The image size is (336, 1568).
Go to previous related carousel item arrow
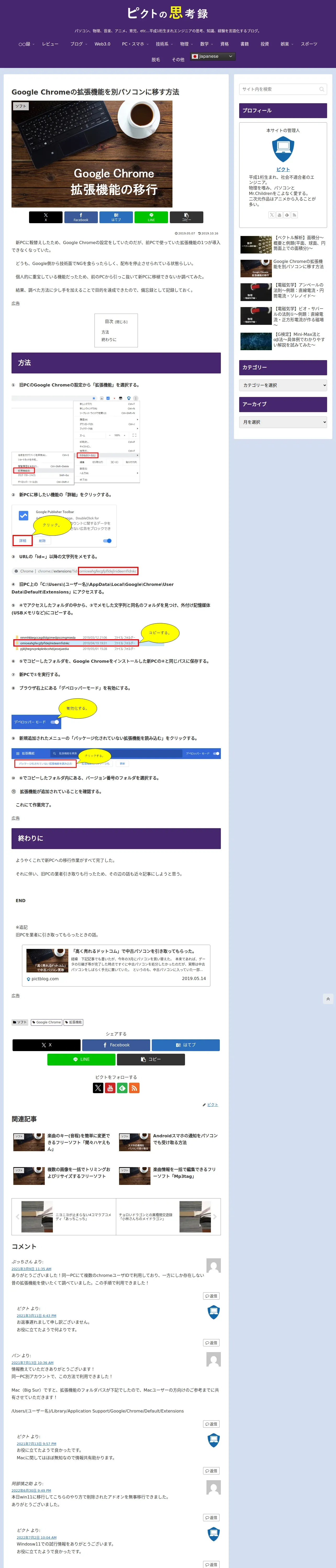(17, 1217)
